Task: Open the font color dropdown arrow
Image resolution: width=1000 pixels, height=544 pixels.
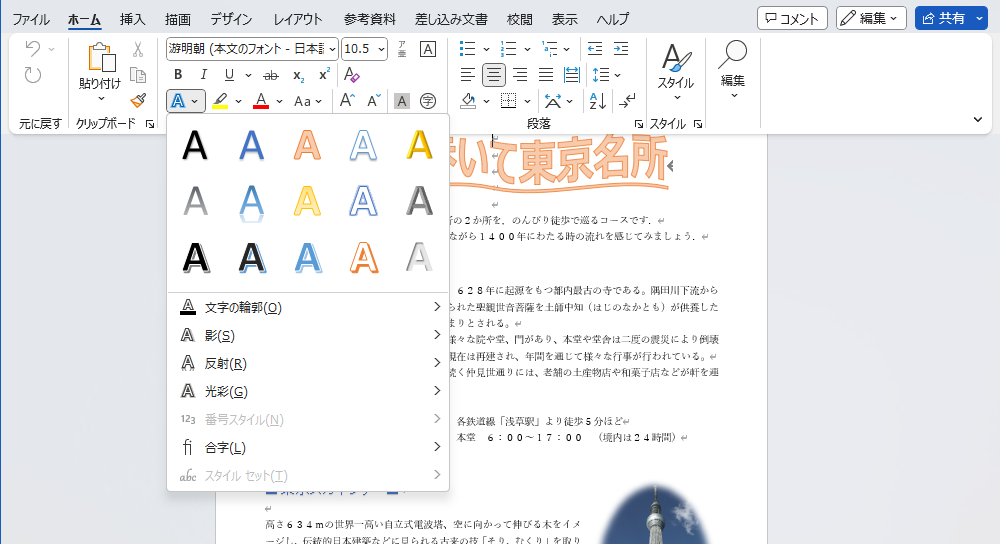Action: click(279, 101)
